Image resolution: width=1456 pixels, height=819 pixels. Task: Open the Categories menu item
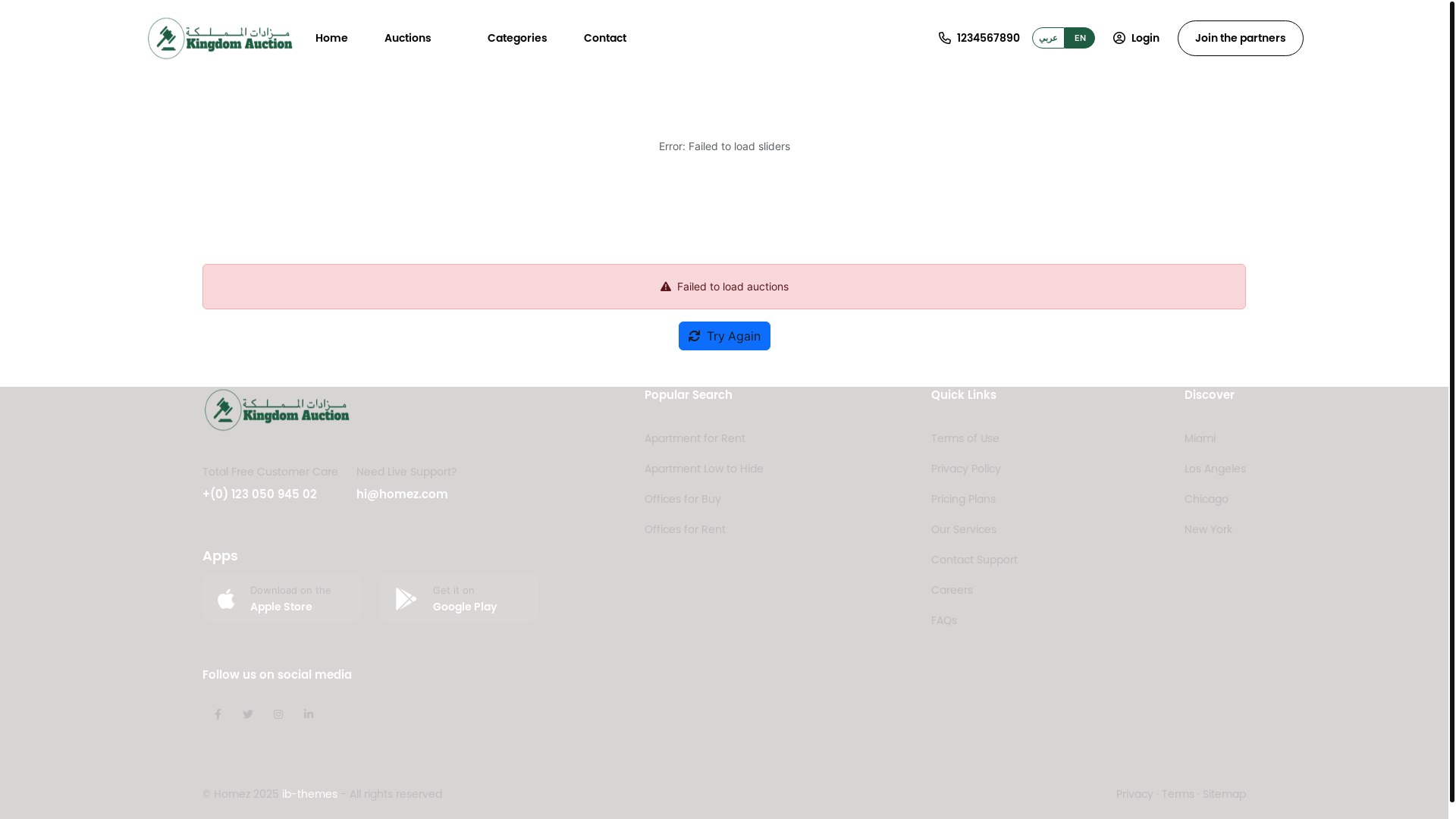[x=517, y=38]
